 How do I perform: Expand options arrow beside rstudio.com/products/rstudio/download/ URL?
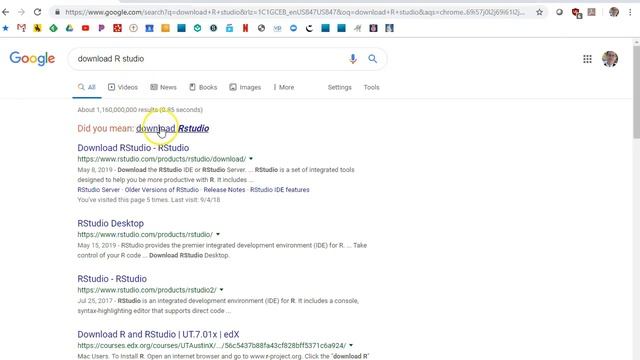coord(251,159)
